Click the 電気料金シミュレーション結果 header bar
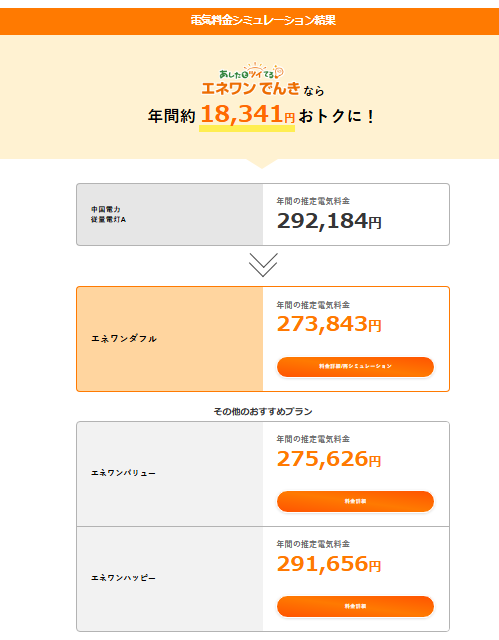This screenshot has height=640, width=499. pyautogui.click(x=249, y=21)
